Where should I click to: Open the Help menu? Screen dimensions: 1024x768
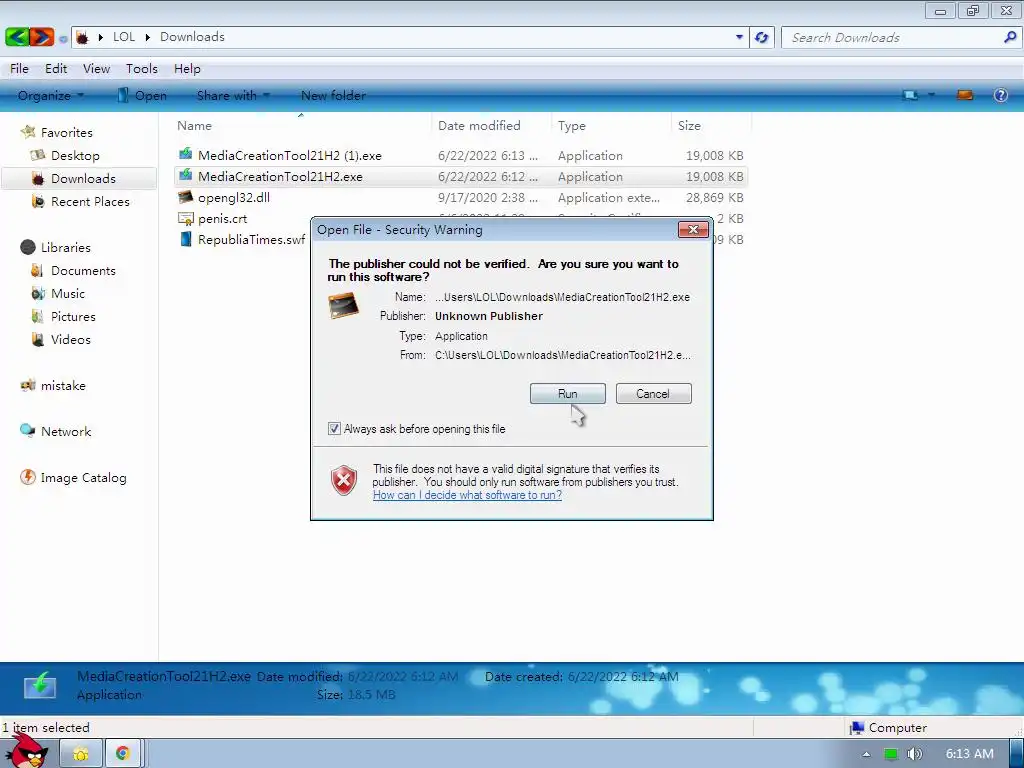coord(187,69)
